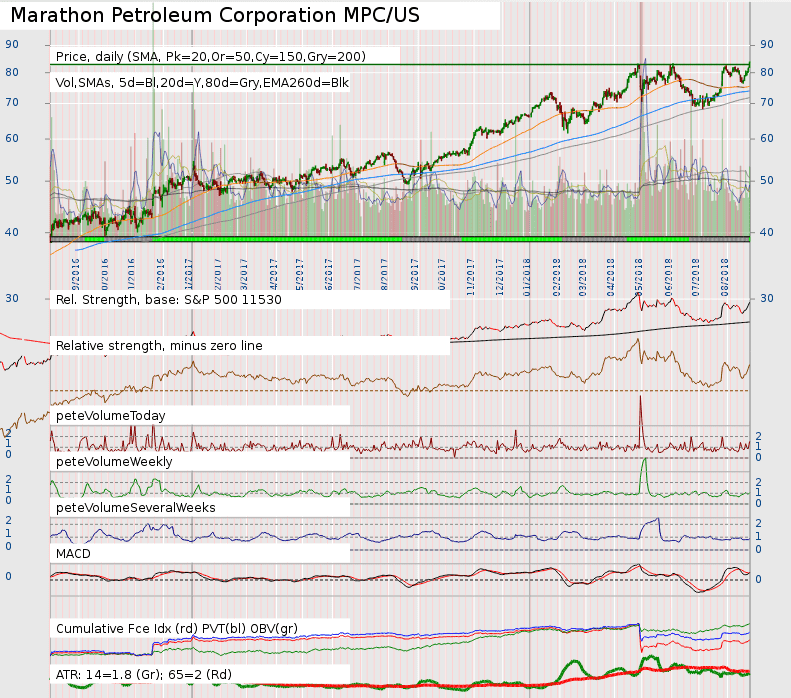Select the "01/2018" date axis label
The image size is (791, 698).
(527, 277)
